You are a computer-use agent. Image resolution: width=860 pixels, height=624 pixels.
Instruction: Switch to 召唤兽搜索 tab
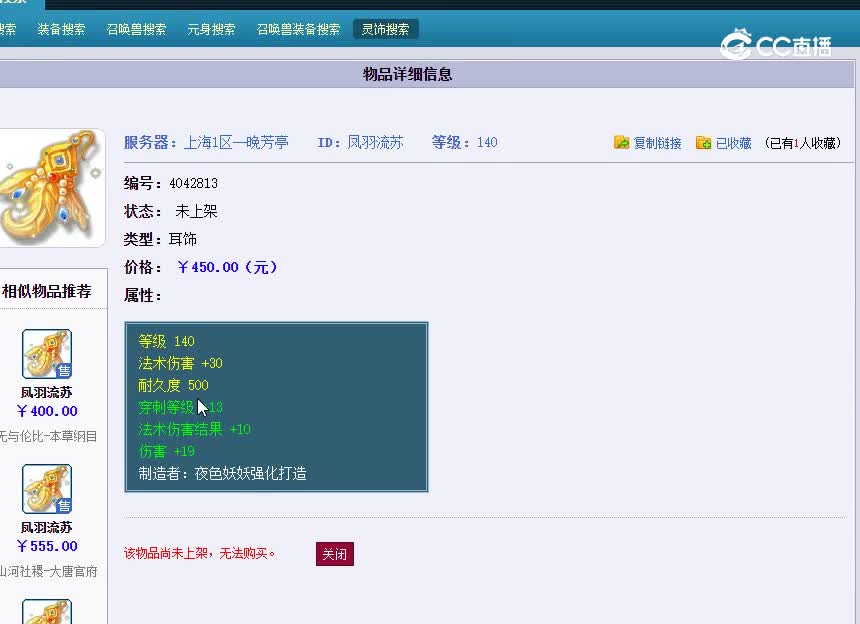point(136,29)
